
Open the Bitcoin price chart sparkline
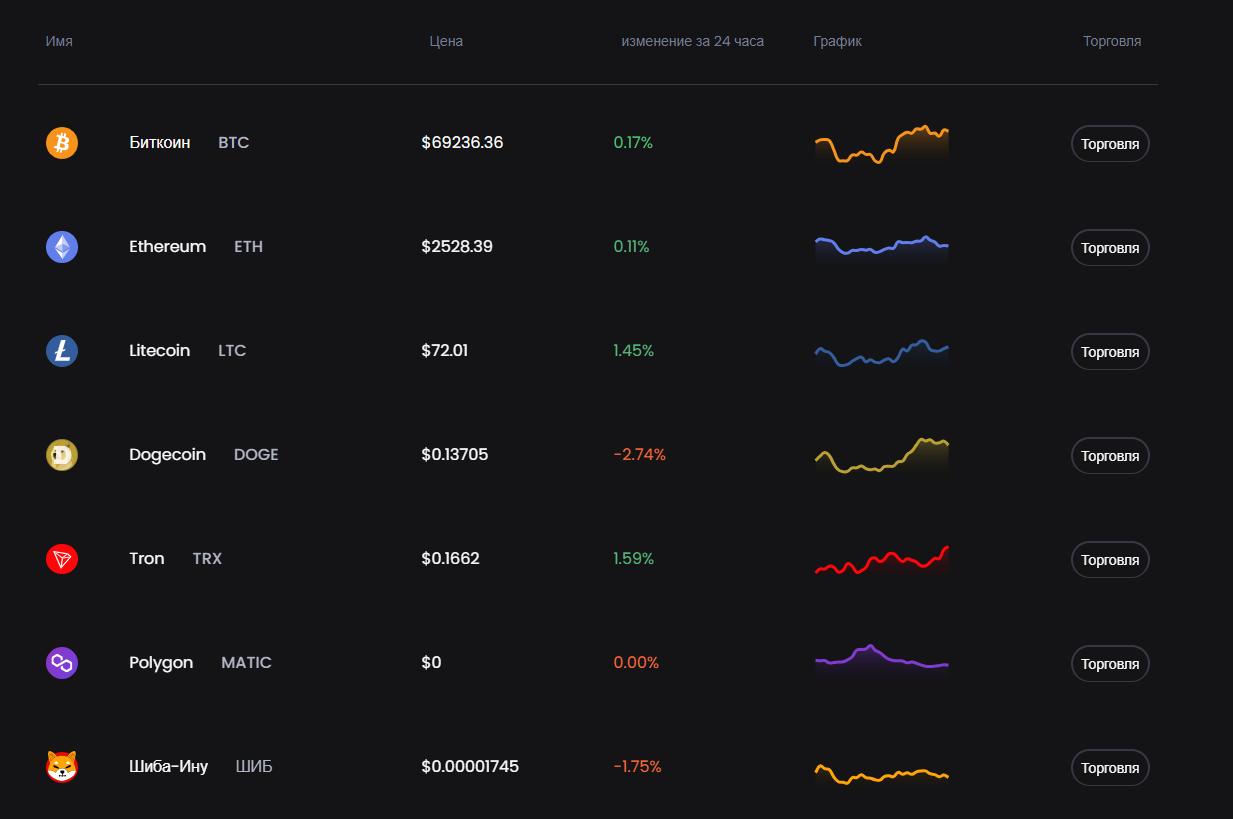pos(881,143)
